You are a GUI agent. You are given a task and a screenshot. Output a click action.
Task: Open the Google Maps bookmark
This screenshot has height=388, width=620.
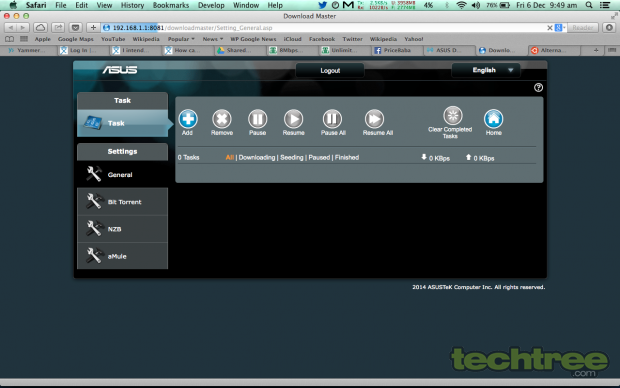[x=76, y=39]
